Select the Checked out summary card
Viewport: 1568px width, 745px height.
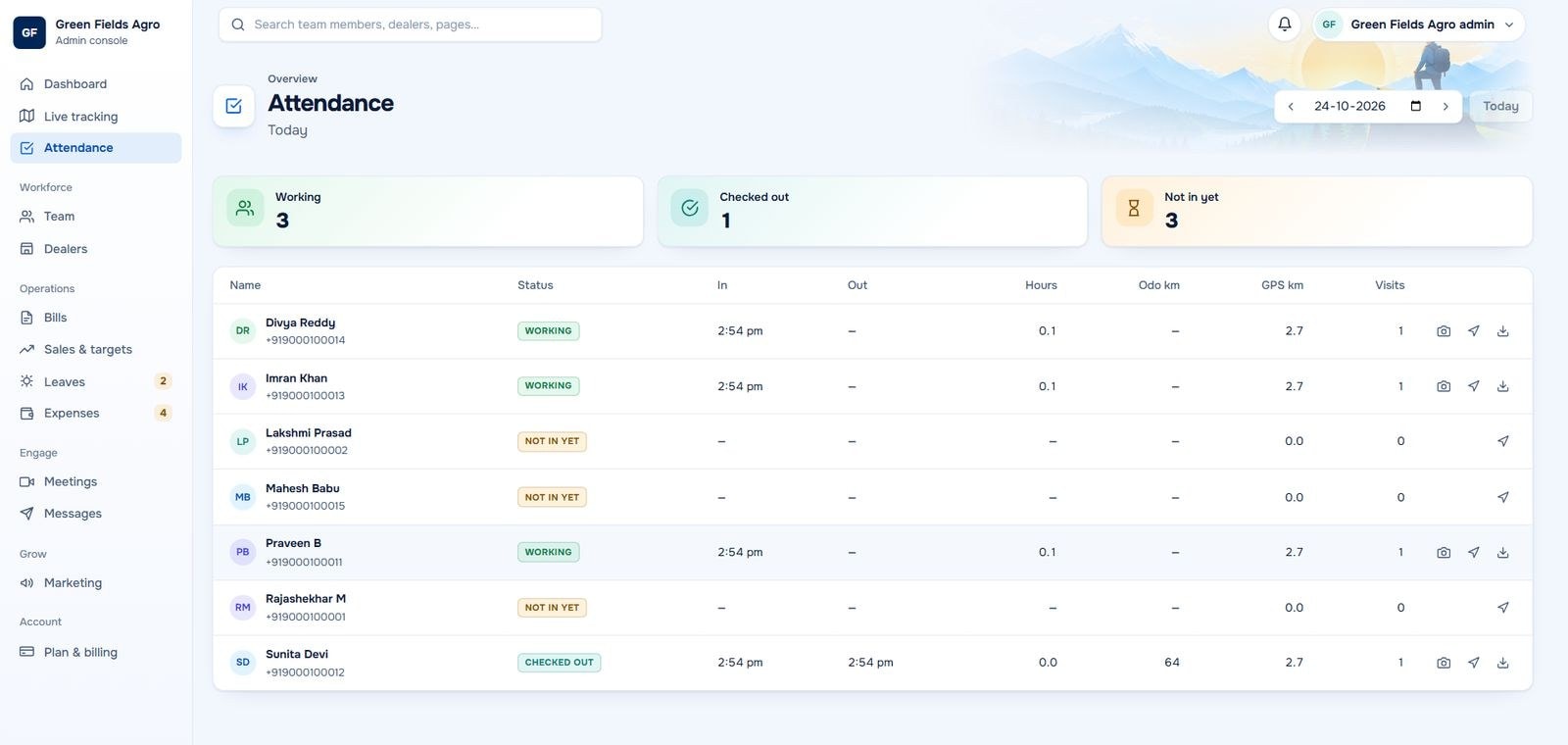(872, 212)
